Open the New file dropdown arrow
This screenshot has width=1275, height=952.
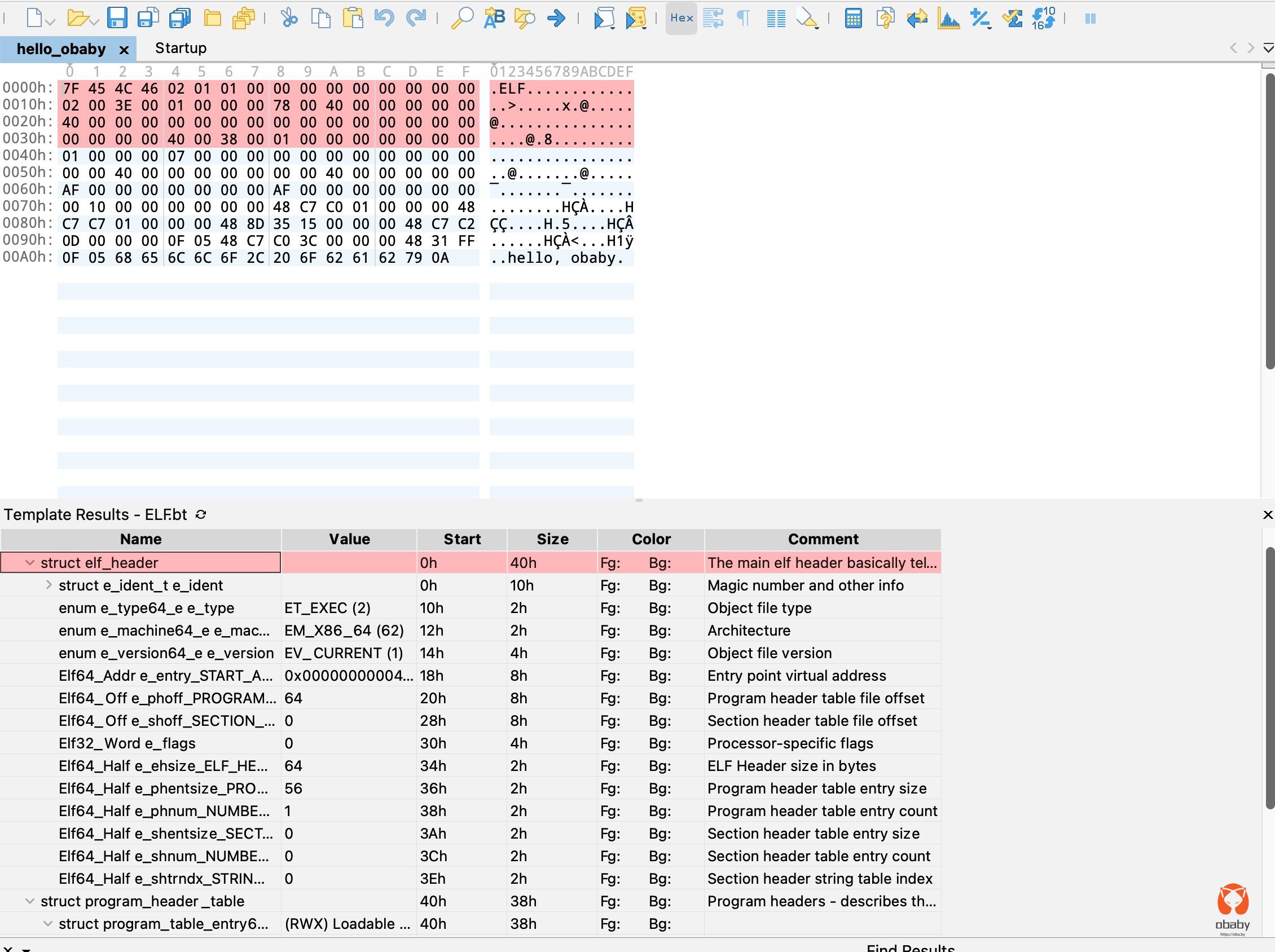(50, 22)
